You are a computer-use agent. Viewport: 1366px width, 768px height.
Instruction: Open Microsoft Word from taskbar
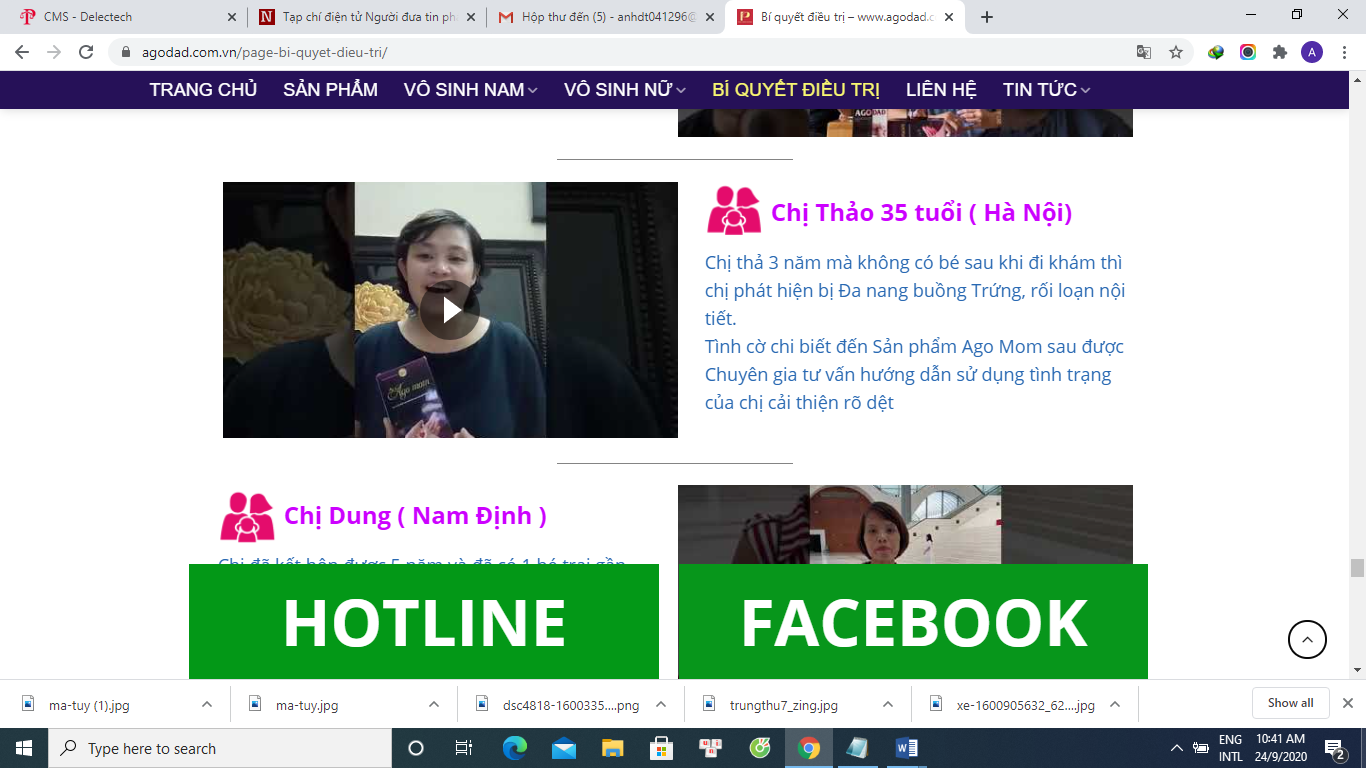907,748
